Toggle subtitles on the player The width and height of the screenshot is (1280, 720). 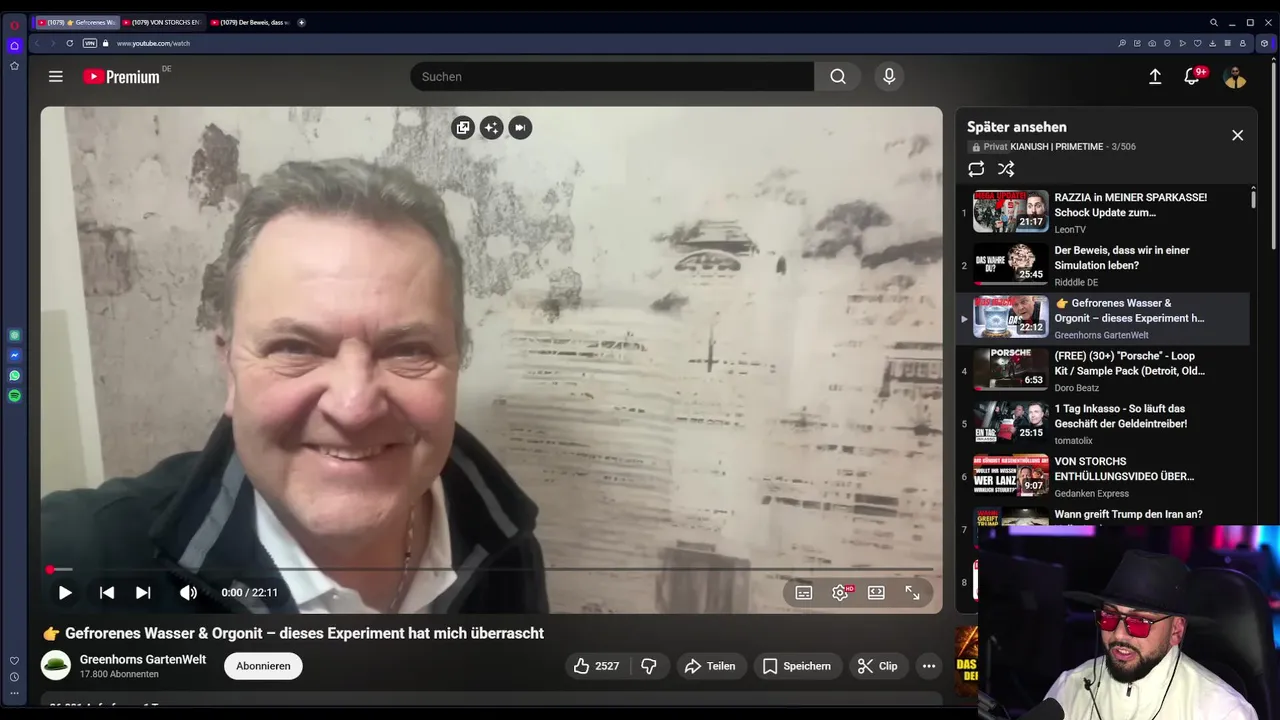click(804, 592)
